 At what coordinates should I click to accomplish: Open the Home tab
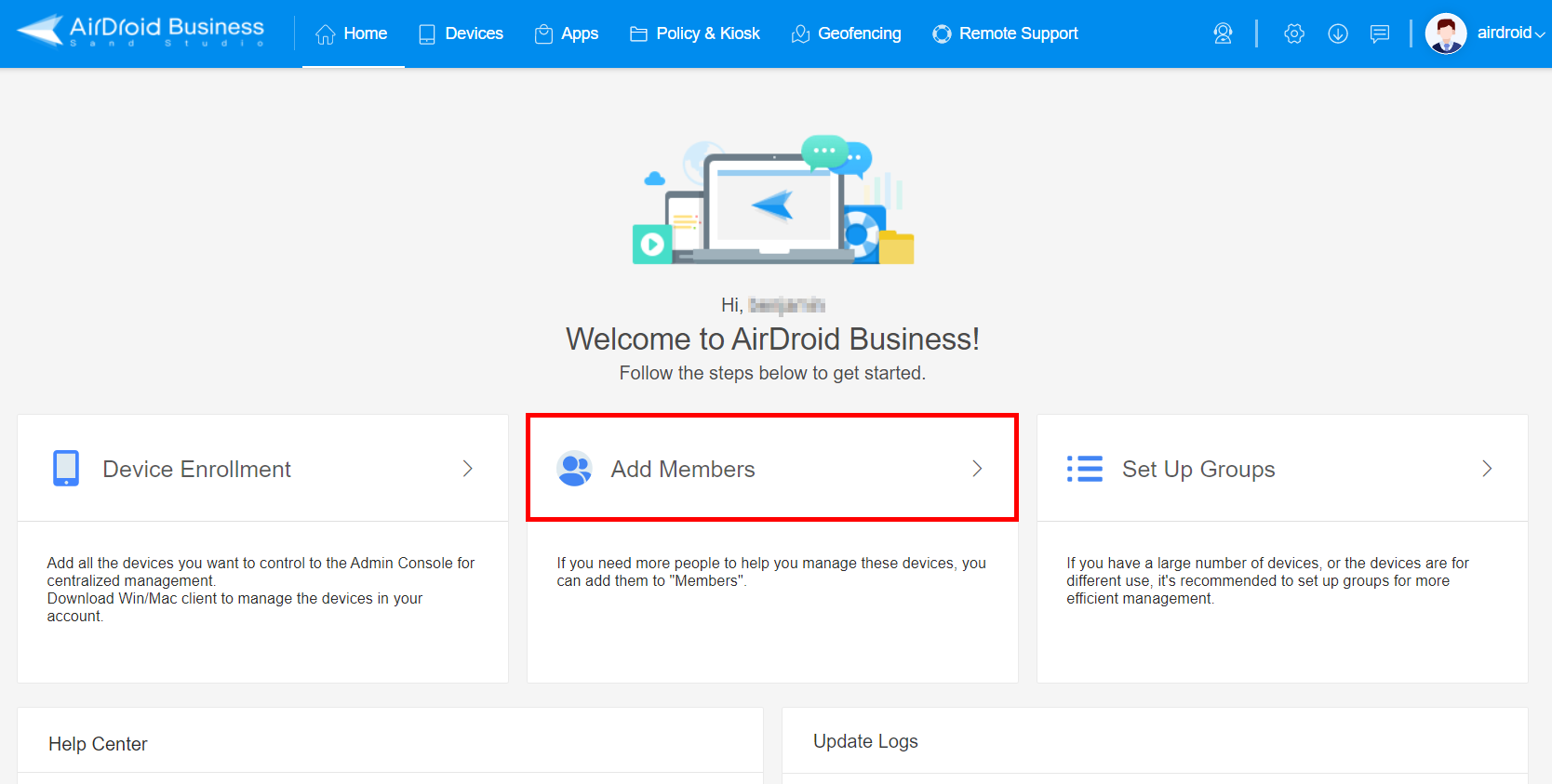click(352, 33)
